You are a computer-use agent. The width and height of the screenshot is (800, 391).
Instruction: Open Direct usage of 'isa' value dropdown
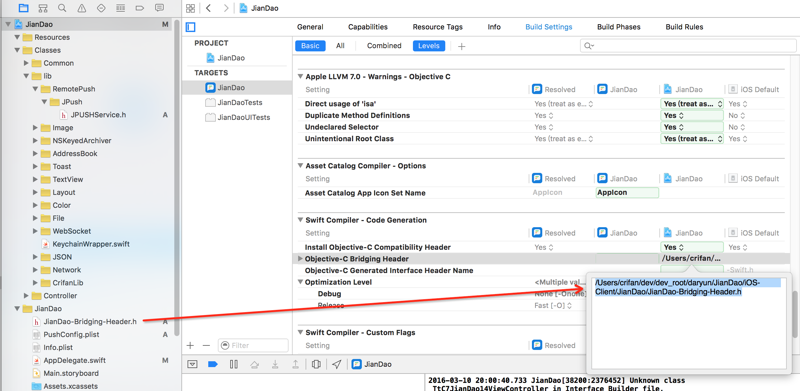pyautogui.click(x=691, y=104)
